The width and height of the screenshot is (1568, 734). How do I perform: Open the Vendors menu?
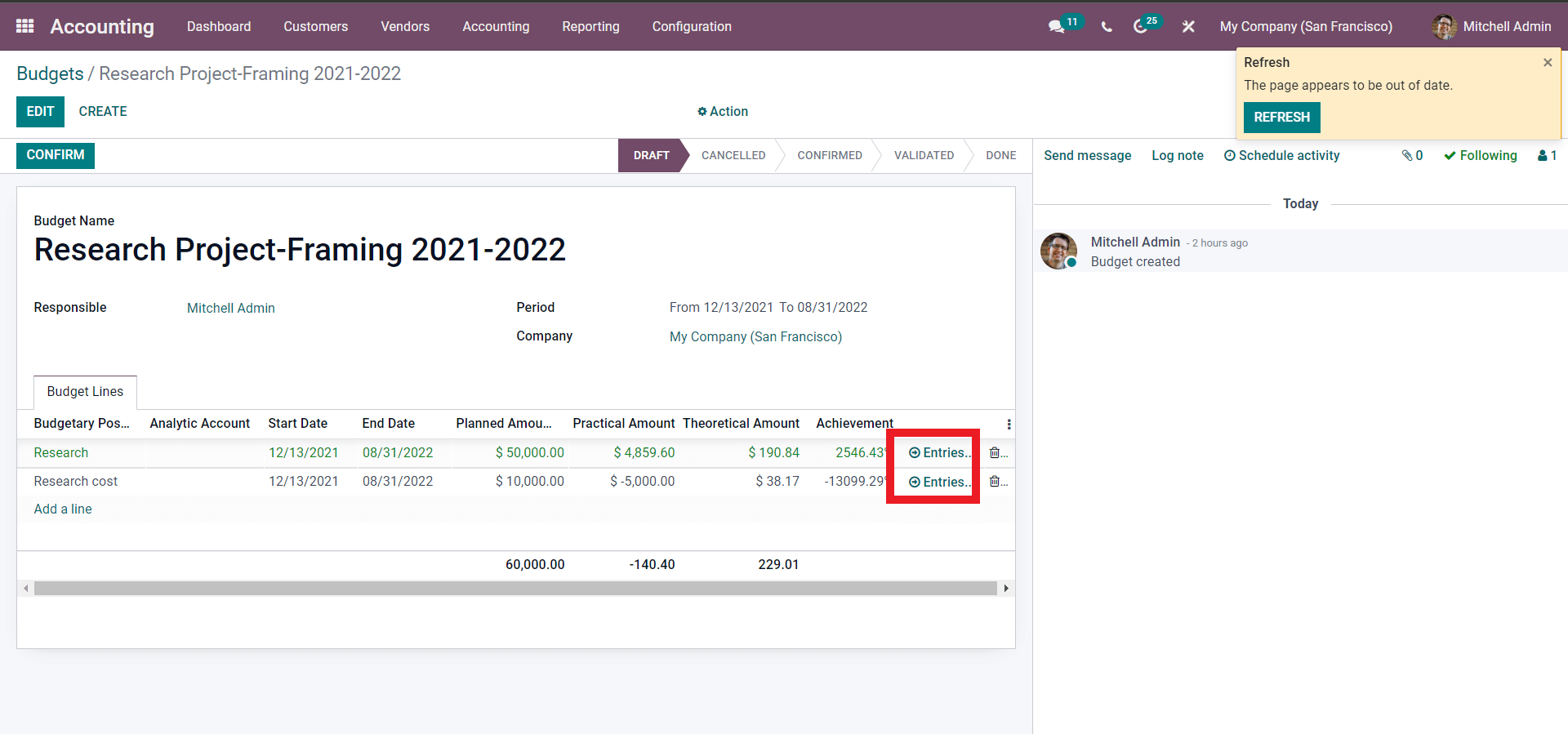point(405,26)
